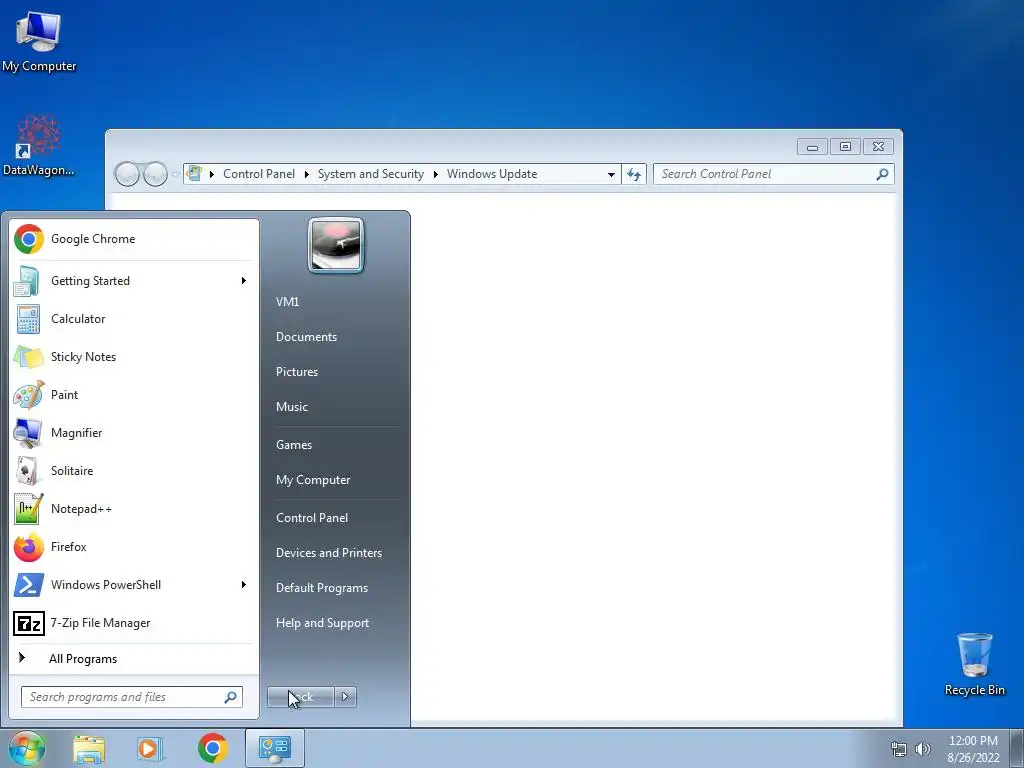Focus the Search programs and files box

(132, 697)
